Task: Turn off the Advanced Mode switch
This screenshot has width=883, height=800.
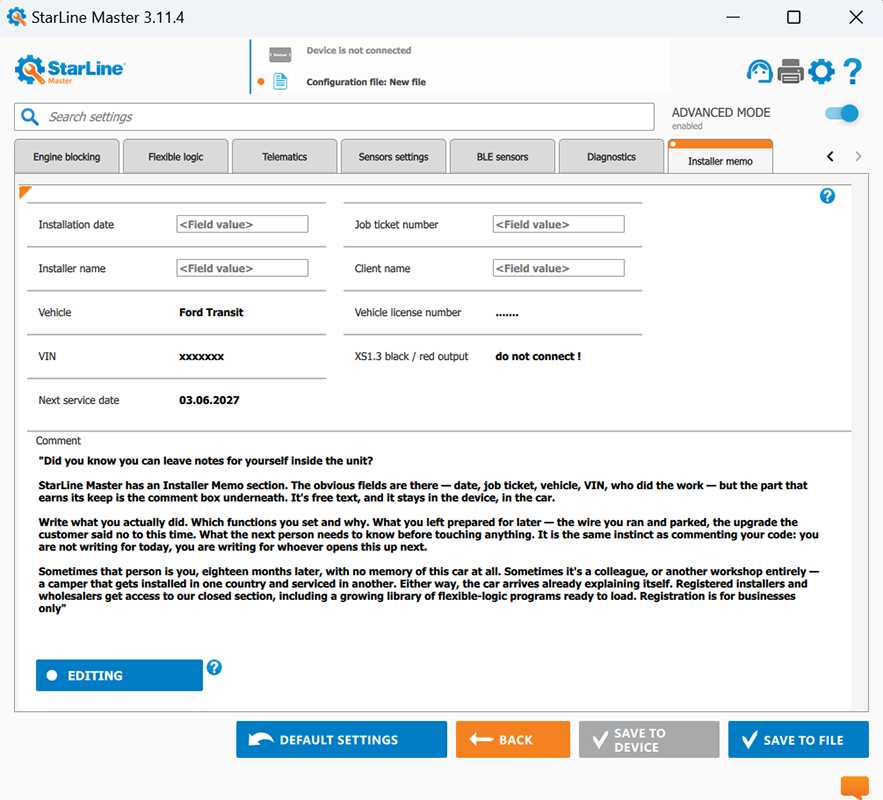Action: 842,114
